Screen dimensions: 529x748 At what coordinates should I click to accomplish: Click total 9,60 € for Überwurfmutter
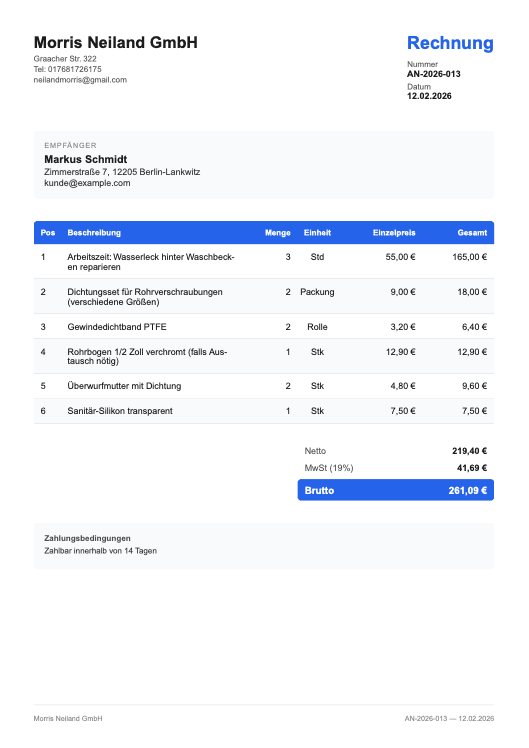click(x=474, y=386)
